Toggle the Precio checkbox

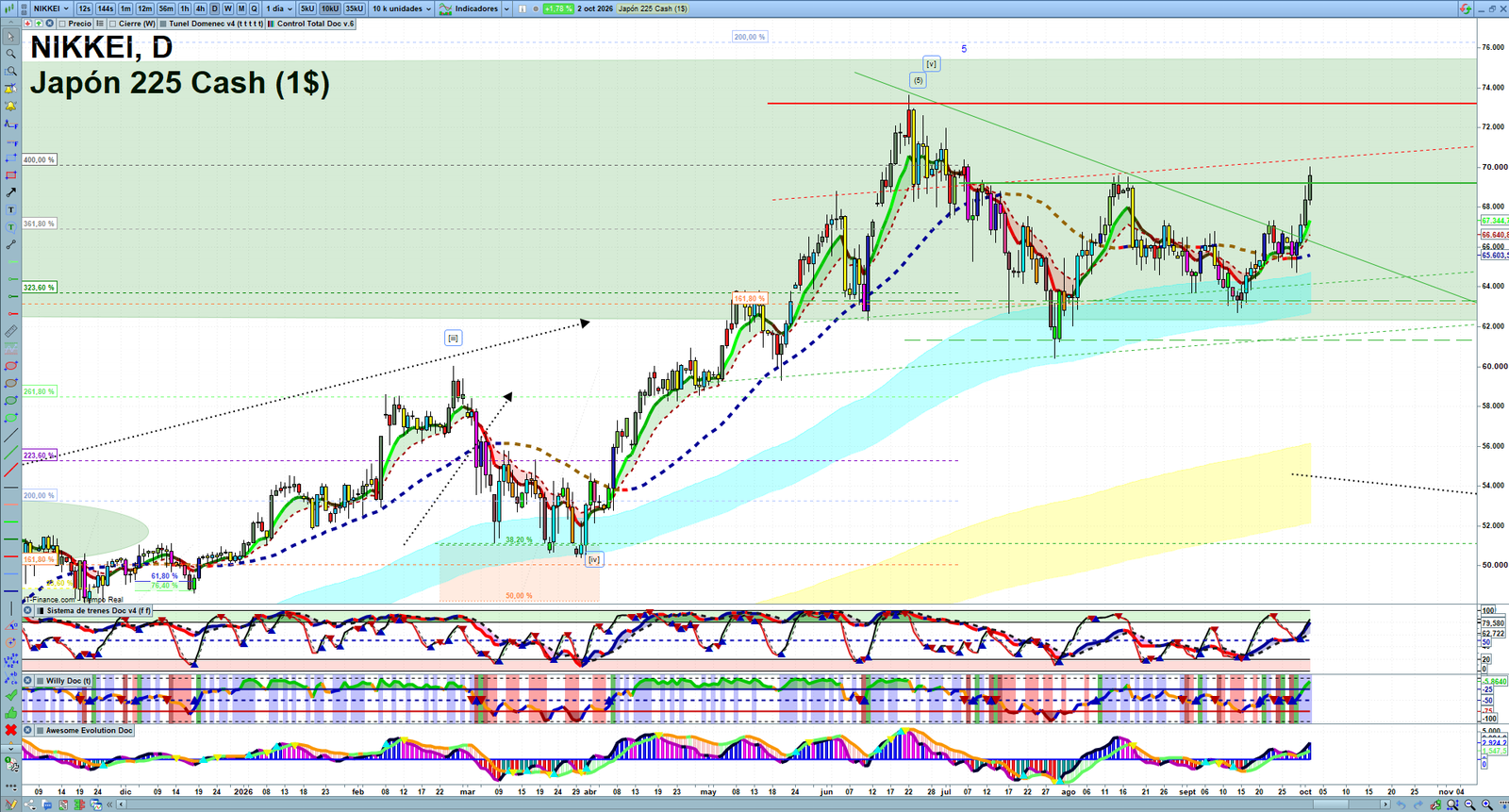click(63, 24)
